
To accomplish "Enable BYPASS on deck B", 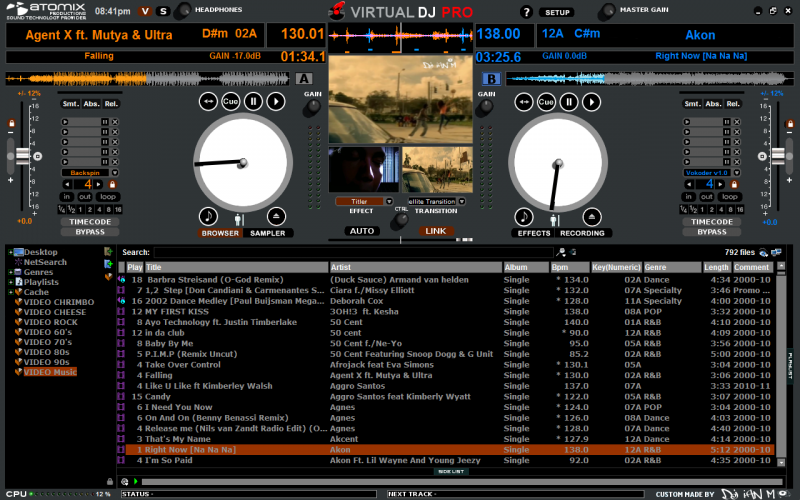I will [712, 232].
